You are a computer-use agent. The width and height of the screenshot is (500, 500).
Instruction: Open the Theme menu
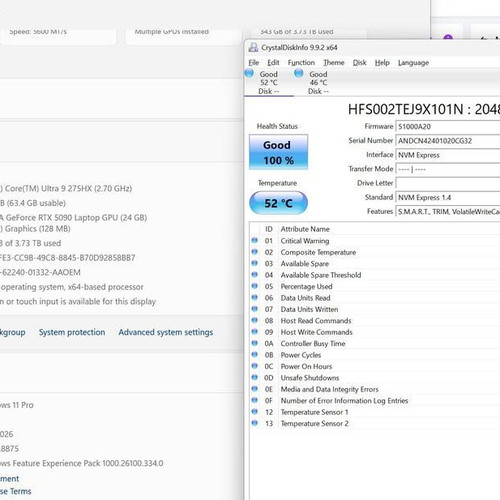pyautogui.click(x=334, y=63)
